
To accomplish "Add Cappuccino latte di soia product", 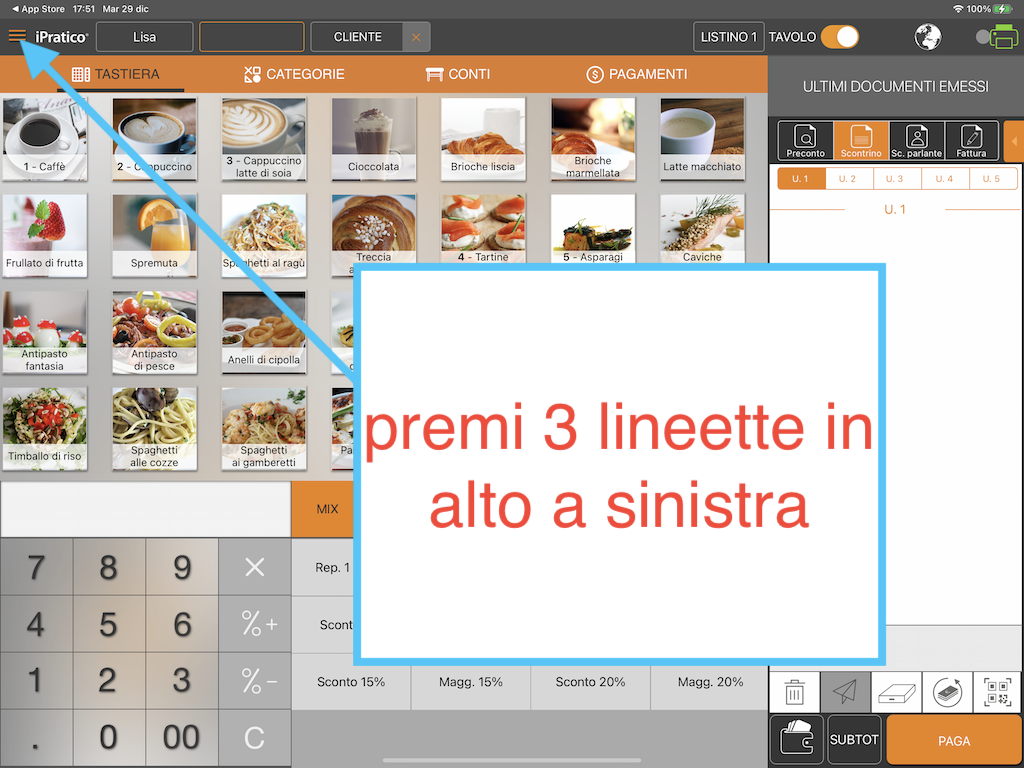I will coord(264,139).
